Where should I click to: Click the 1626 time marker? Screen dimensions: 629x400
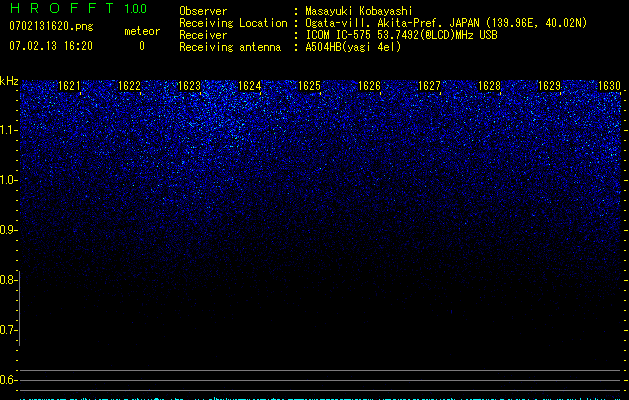click(369, 86)
